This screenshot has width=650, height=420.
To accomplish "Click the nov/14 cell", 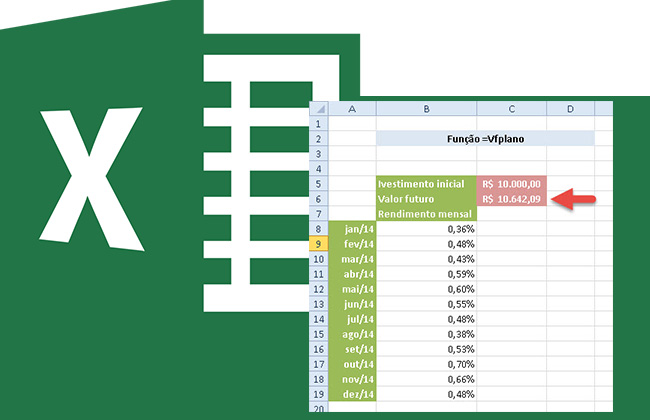I will [352, 379].
